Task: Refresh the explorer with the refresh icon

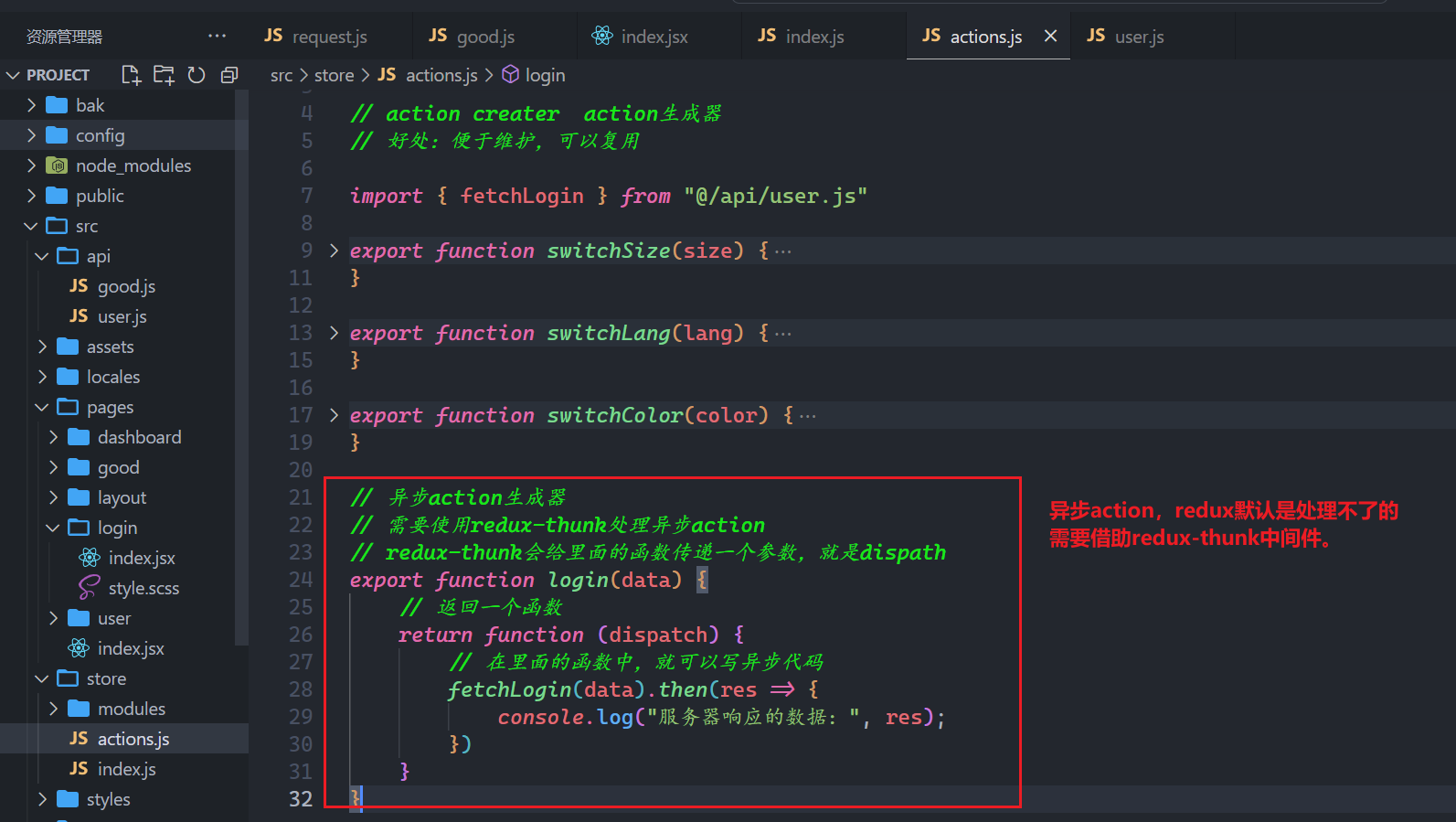Action: tap(197, 75)
